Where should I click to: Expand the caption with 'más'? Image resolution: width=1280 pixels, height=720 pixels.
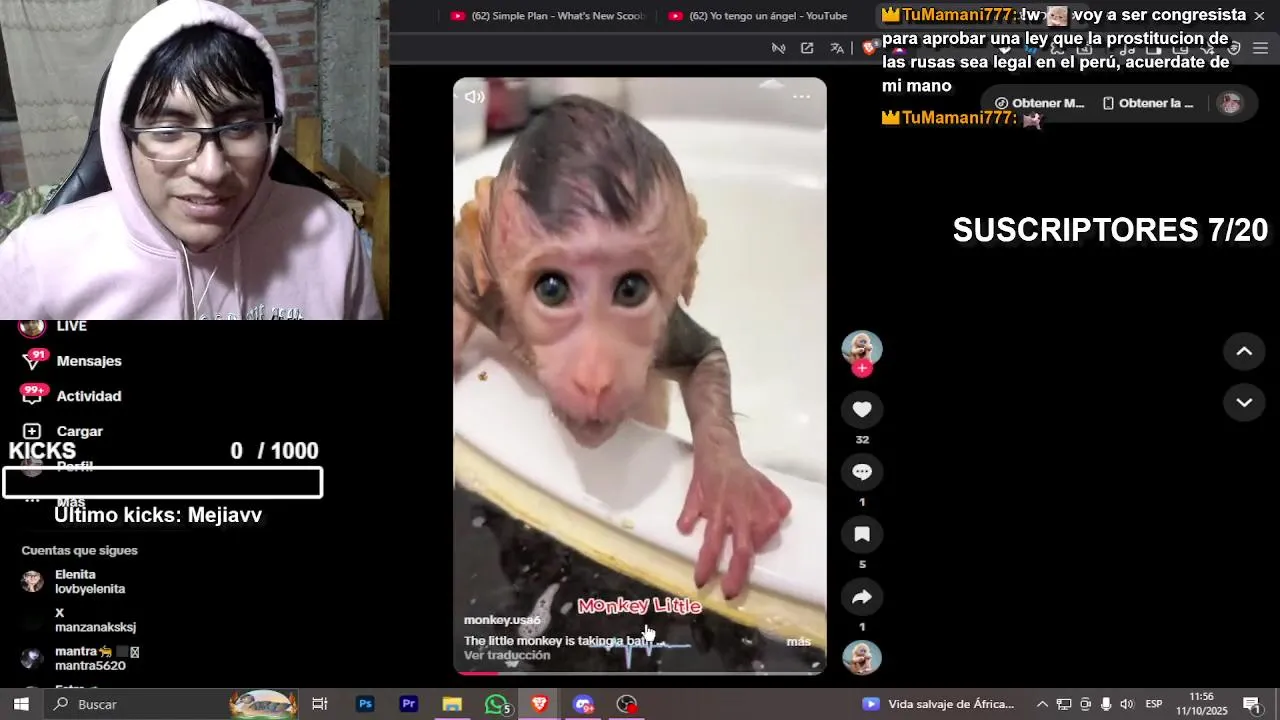[798, 642]
